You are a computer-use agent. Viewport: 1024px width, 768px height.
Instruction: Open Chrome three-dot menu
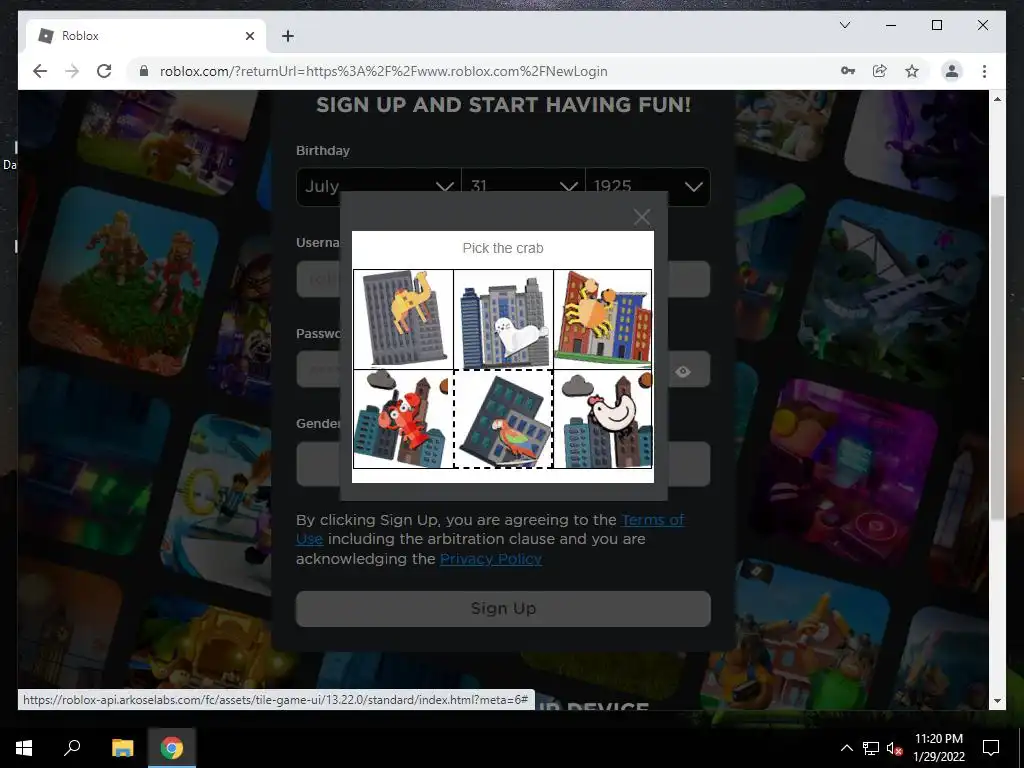pyautogui.click(x=984, y=71)
